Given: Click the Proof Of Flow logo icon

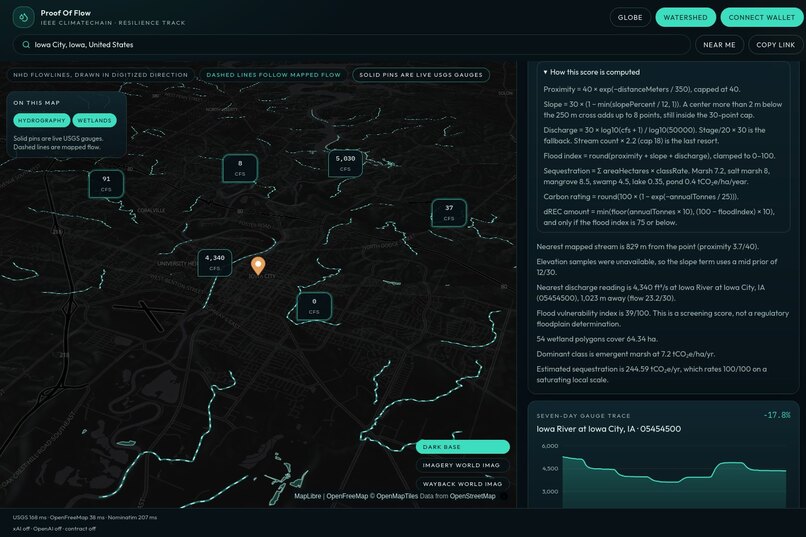Looking at the screenshot, I should pos(23,17).
